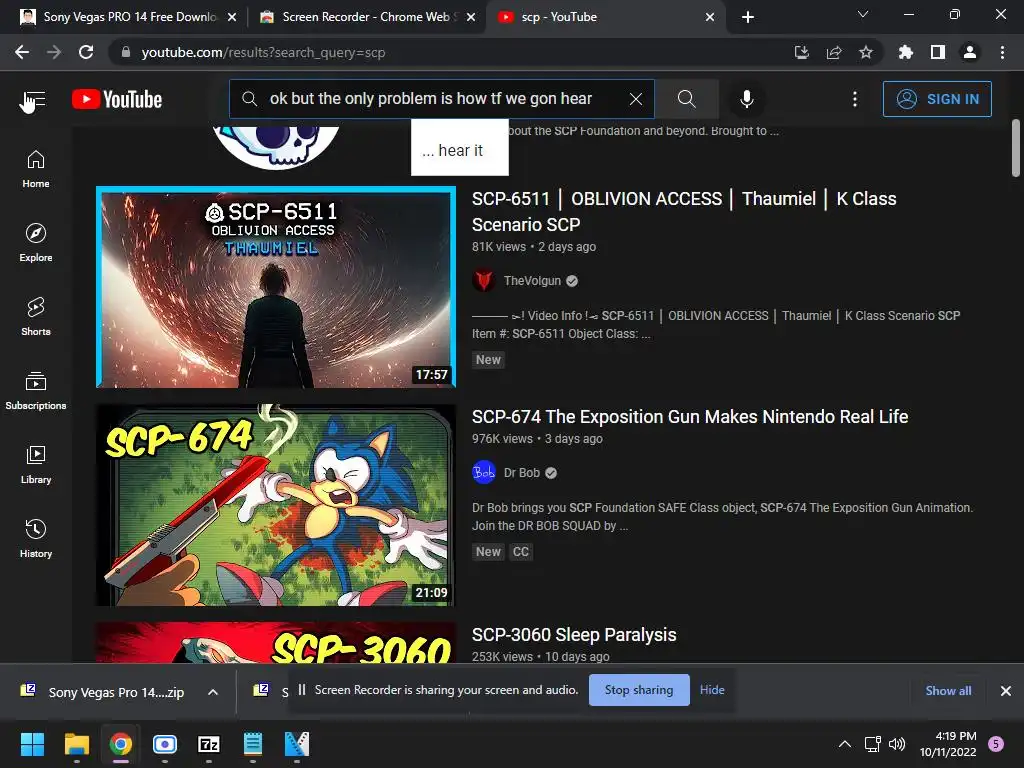
Task: Open SCP-674 Sonic thumbnail
Action: click(x=276, y=505)
